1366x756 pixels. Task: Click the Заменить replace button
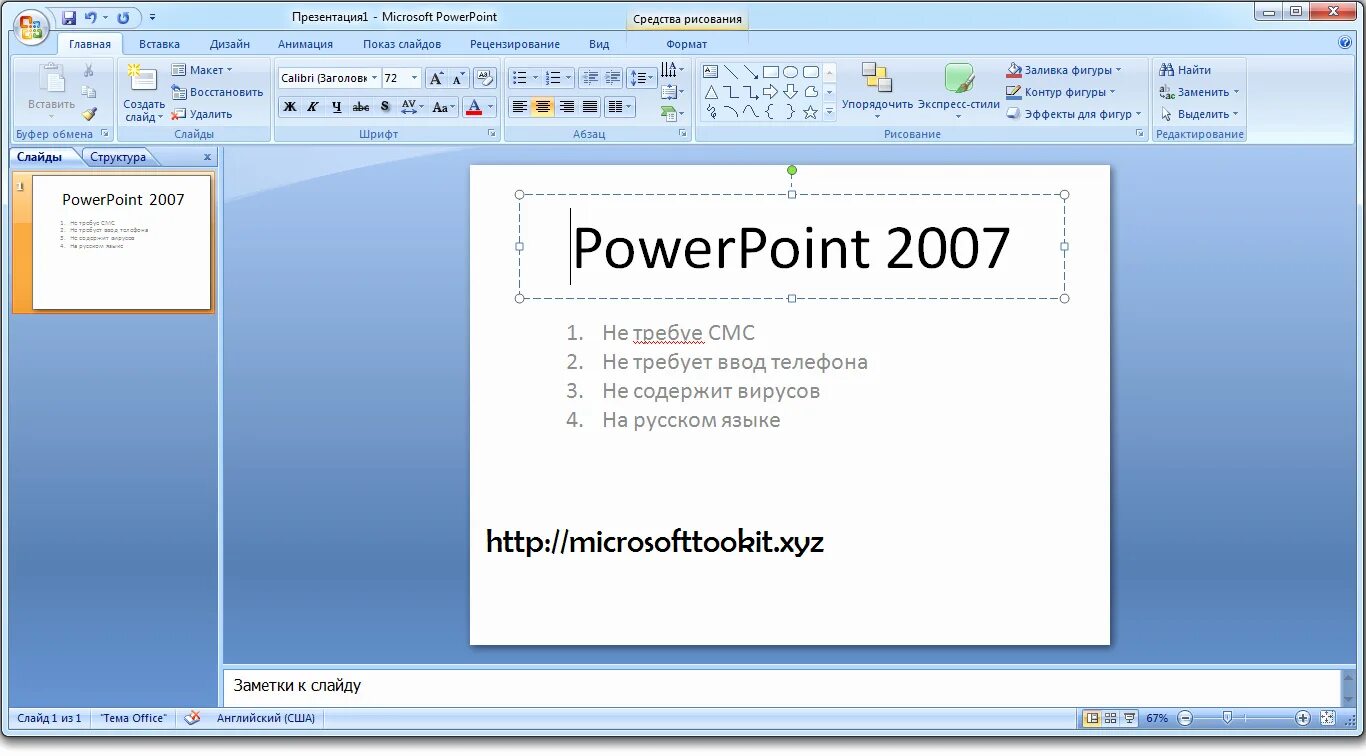[x=1199, y=92]
